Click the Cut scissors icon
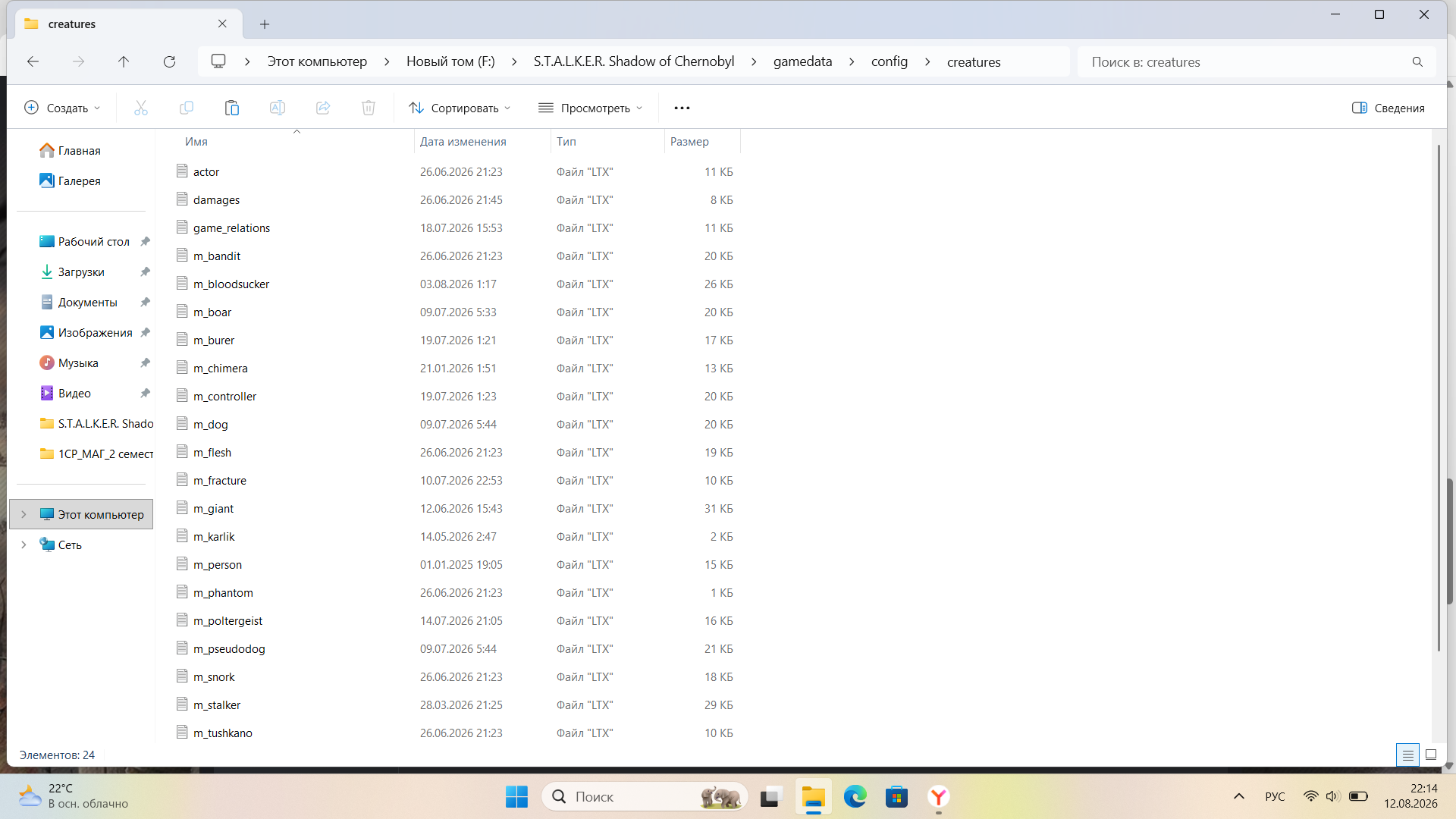Viewport: 1456px width, 819px height. click(x=141, y=108)
